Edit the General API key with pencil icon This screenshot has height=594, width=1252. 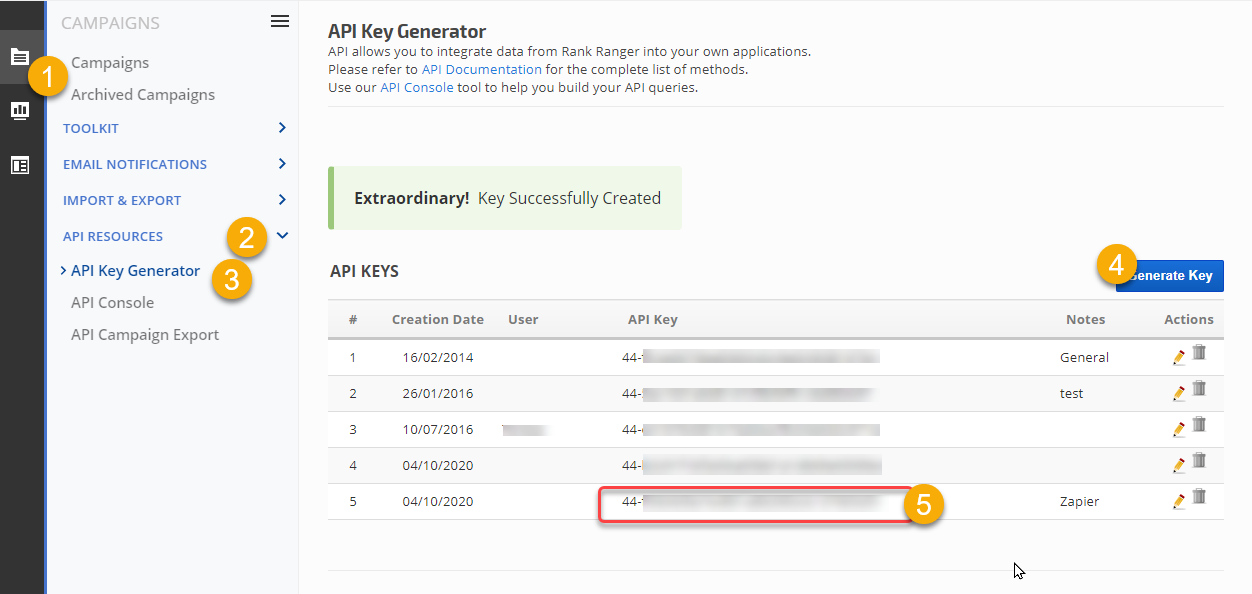[x=1179, y=358]
